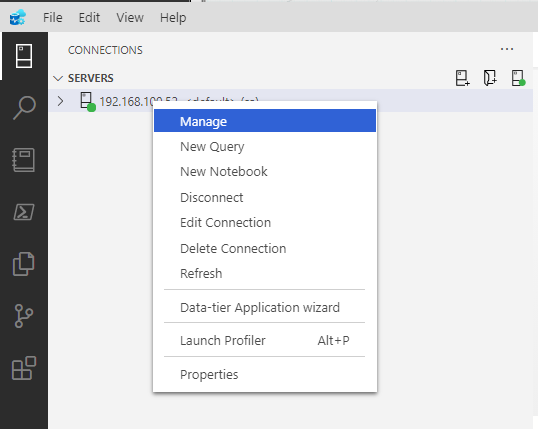Viewport: 538px width, 429px height.
Task: Open the Help menu
Action: tap(173, 18)
